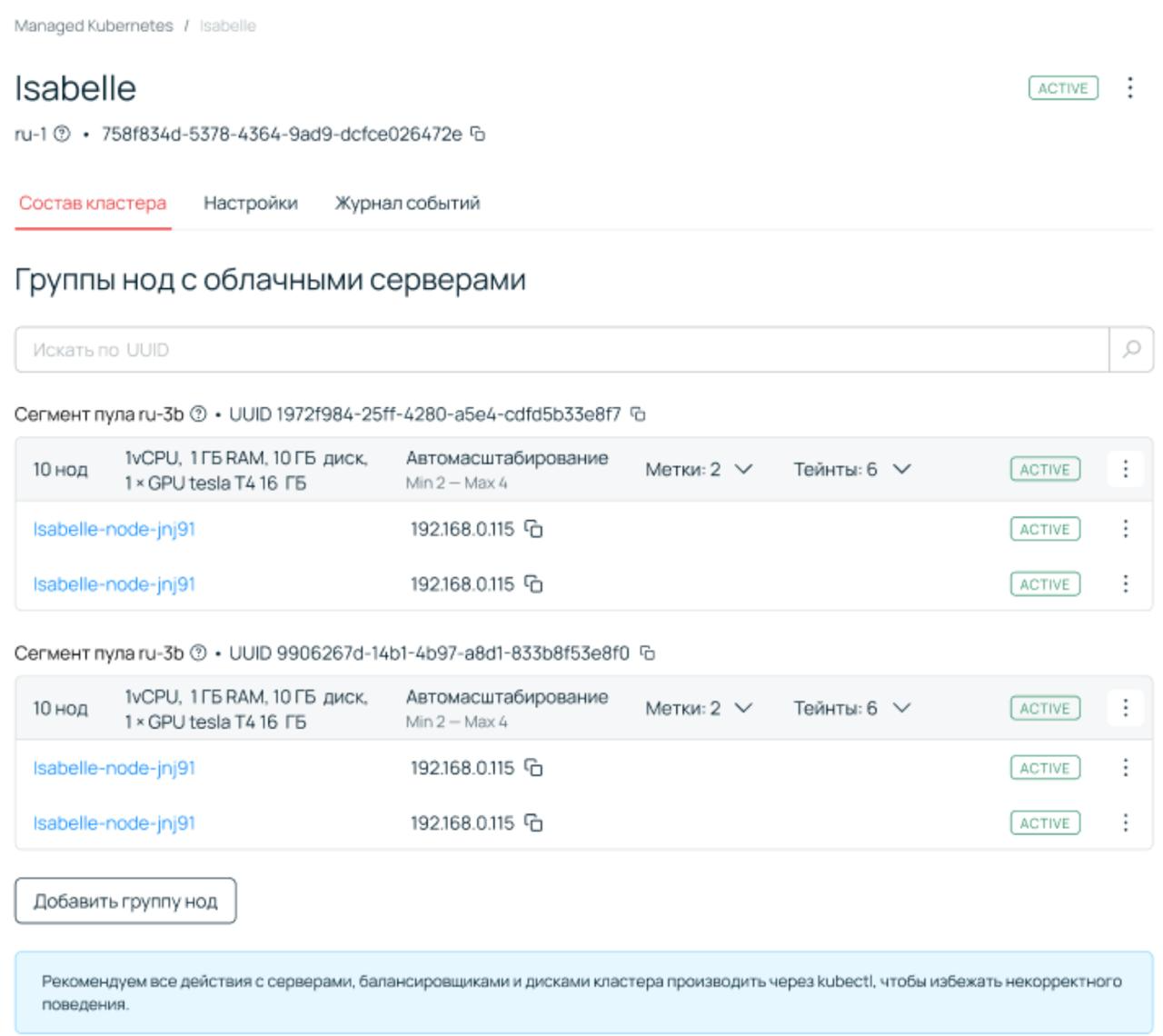Viewport: 1163px width, 1036px height.
Task: Expand Тейнты dropdown in node group 1972f984
Action: (851, 470)
